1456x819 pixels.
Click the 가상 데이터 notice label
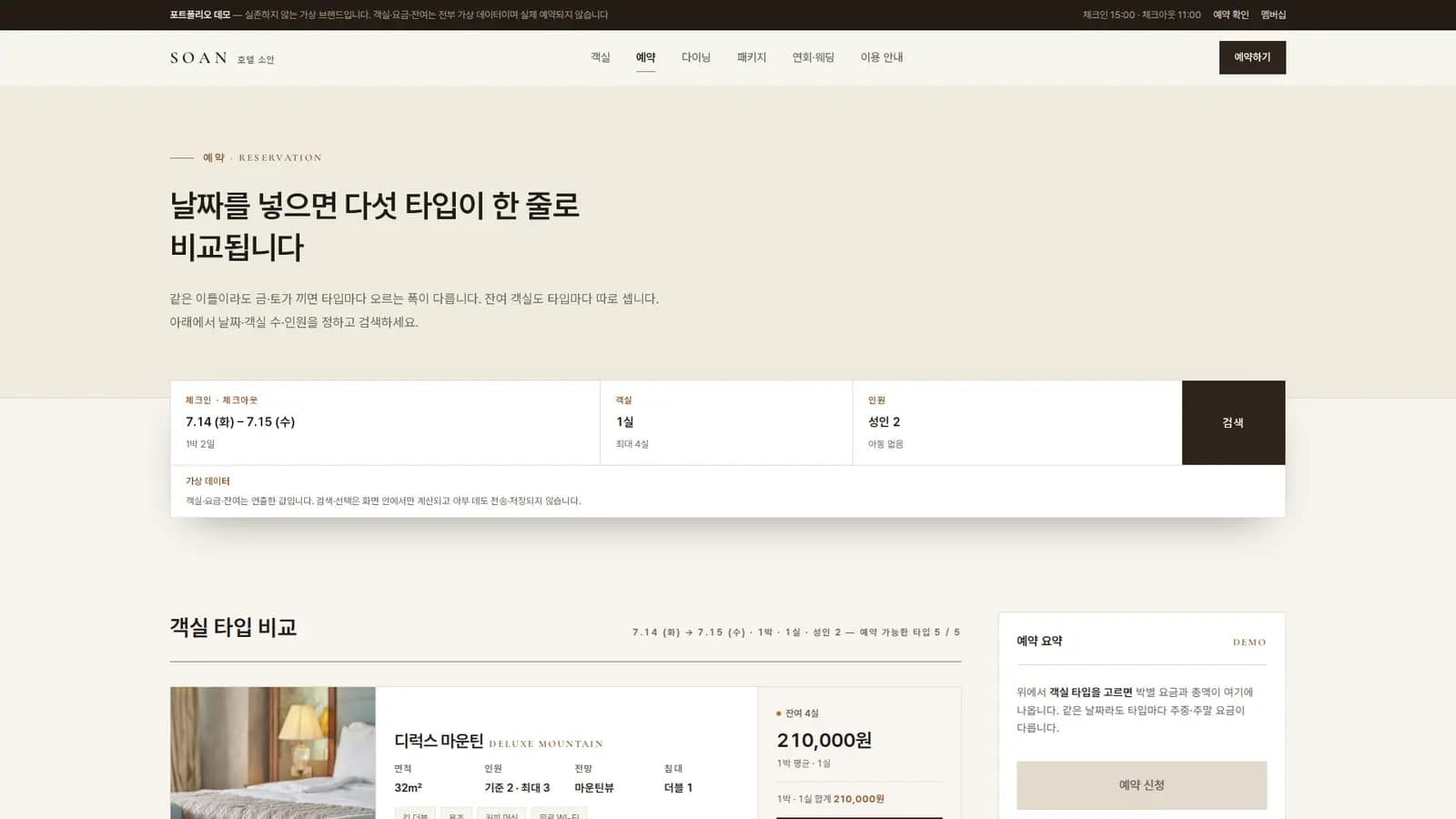pos(207,481)
